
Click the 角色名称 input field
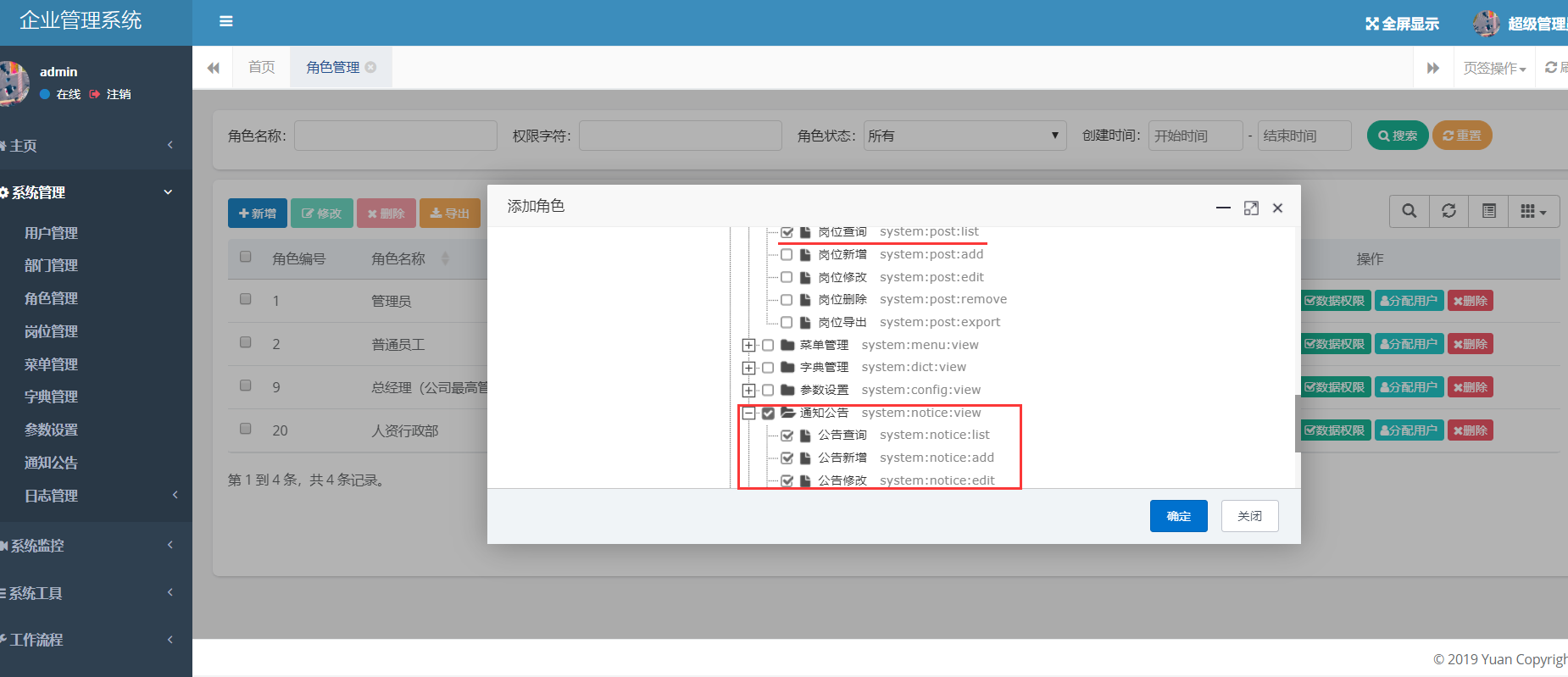coord(396,136)
